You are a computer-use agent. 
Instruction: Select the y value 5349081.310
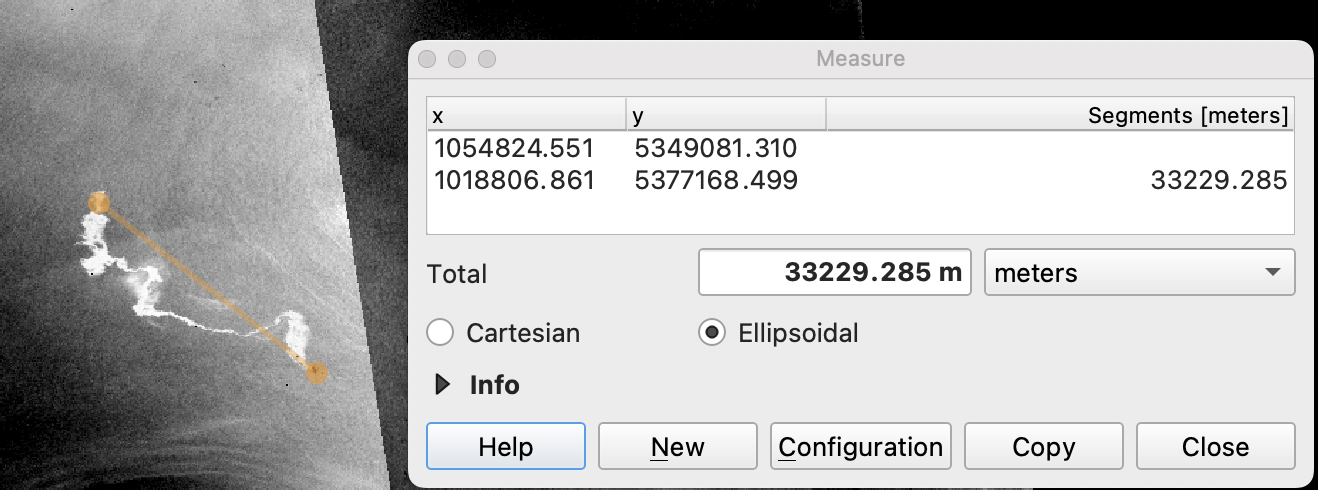pyautogui.click(x=715, y=150)
